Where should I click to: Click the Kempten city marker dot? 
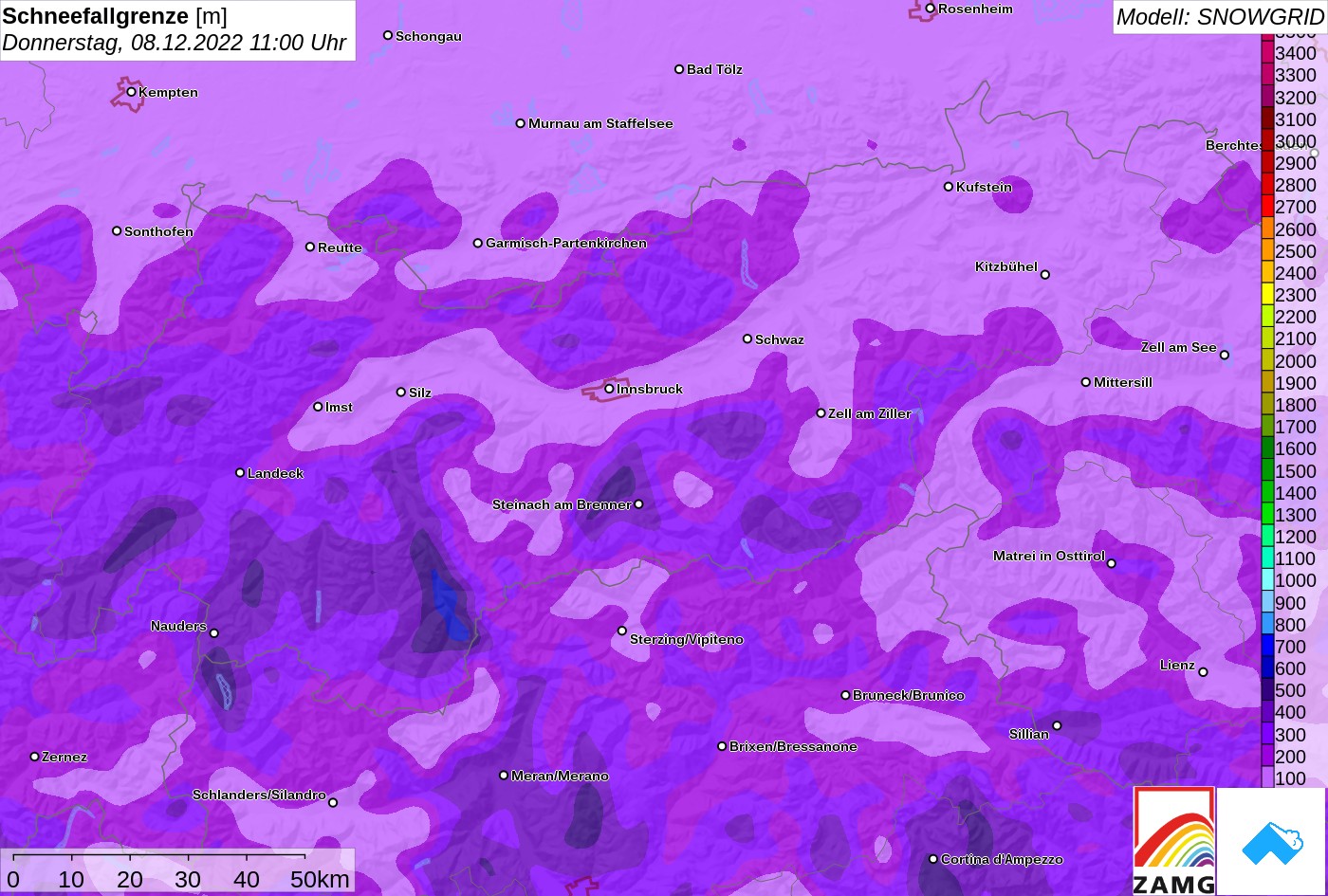pos(132,92)
